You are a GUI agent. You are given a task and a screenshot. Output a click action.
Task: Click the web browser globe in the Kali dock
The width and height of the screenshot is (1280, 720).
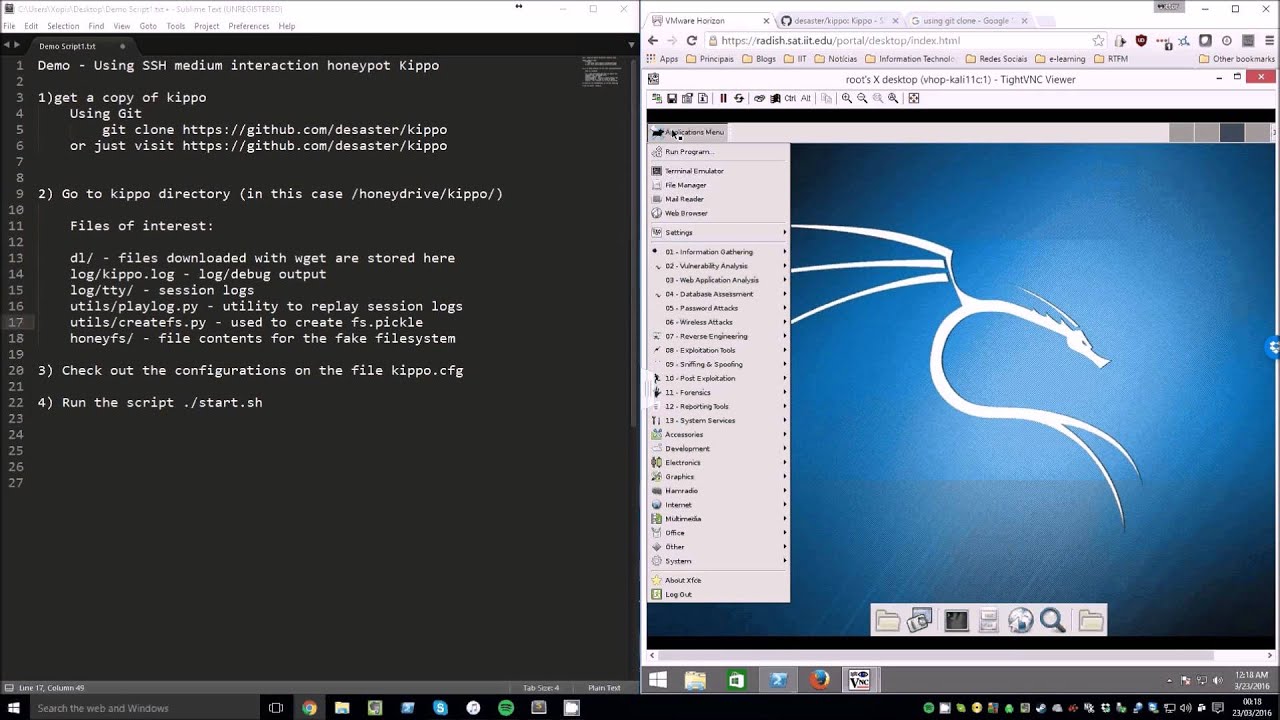[1021, 621]
